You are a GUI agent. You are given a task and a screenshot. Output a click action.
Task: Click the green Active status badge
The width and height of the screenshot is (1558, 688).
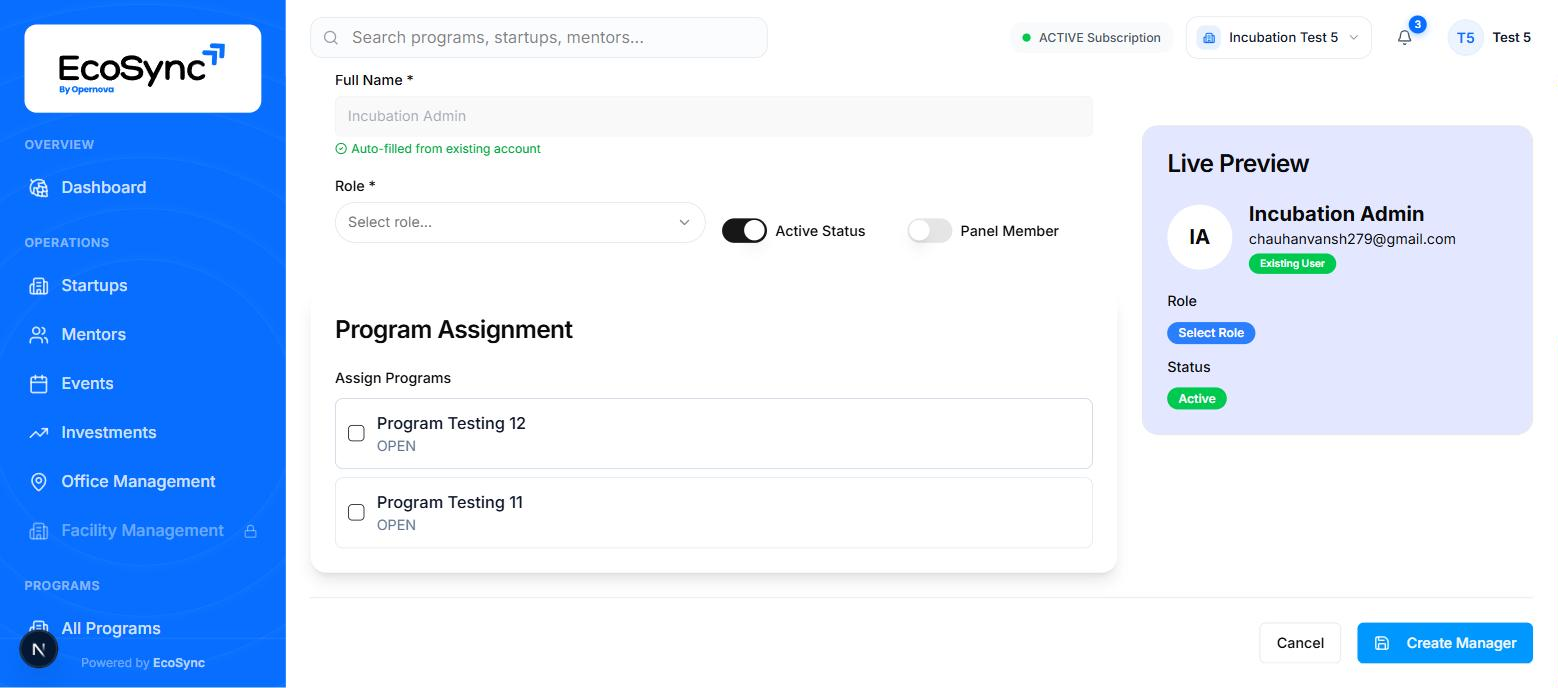[x=1197, y=399]
